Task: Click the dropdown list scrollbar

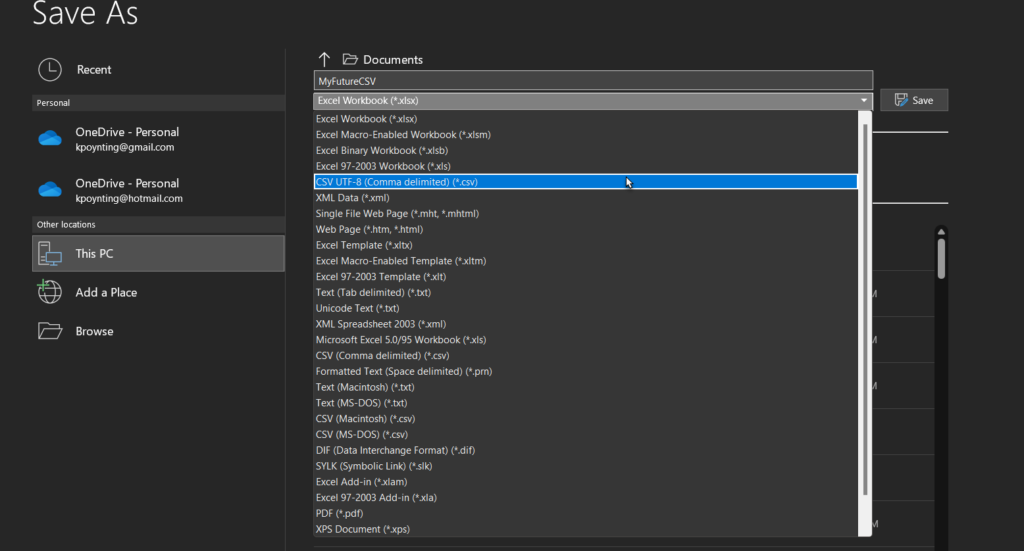Action: [x=866, y=300]
